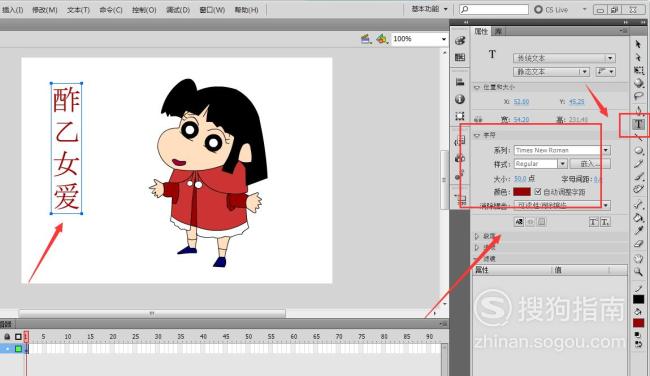This screenshot has width=650, height=376.
Task: Click the 嵌入 embed font button
Action: pos(590,164)
